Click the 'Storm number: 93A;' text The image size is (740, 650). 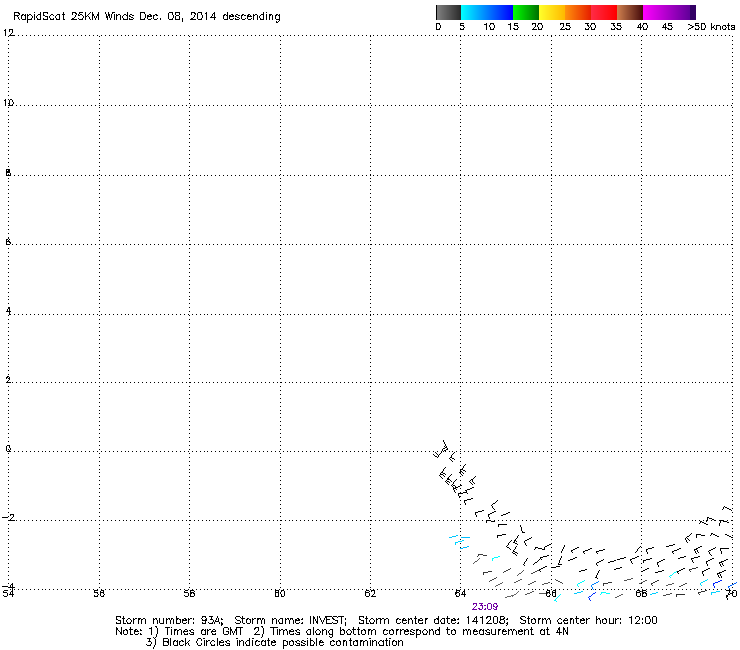click(x=169, y=620)
